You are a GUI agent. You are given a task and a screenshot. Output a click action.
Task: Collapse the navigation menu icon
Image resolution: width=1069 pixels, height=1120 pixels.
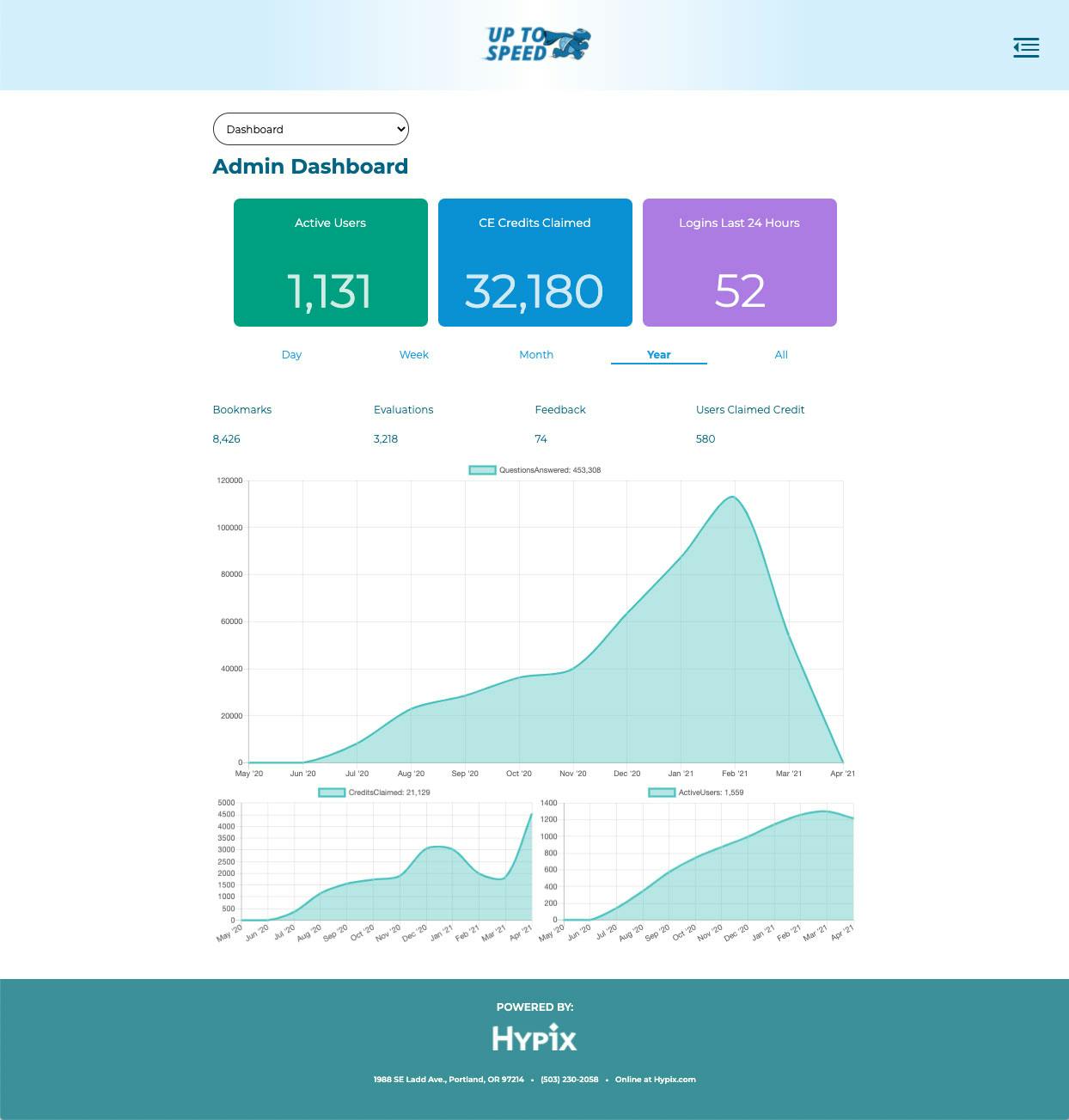[x=1026, y=47]
